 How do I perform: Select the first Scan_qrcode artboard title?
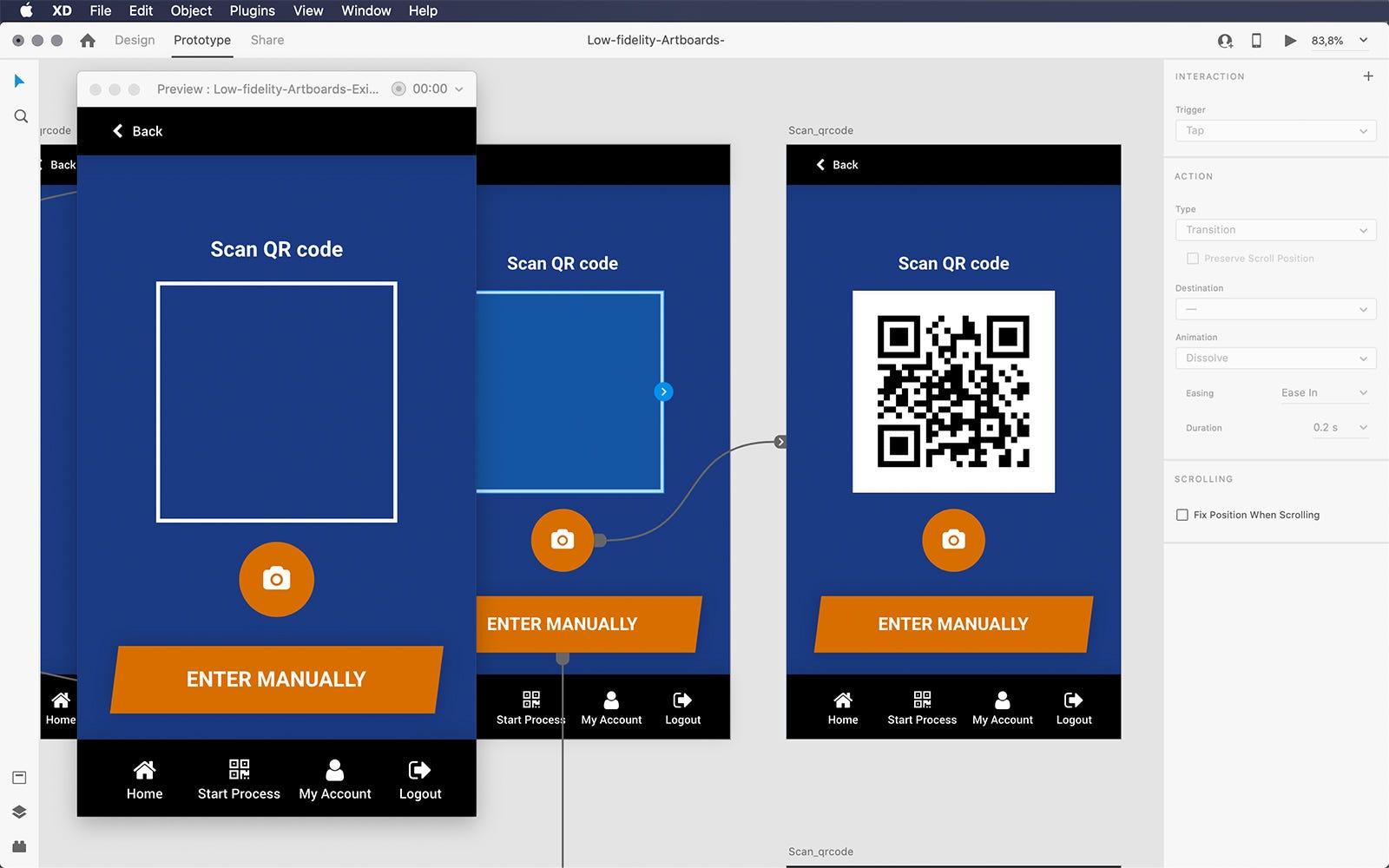[820, 130]
